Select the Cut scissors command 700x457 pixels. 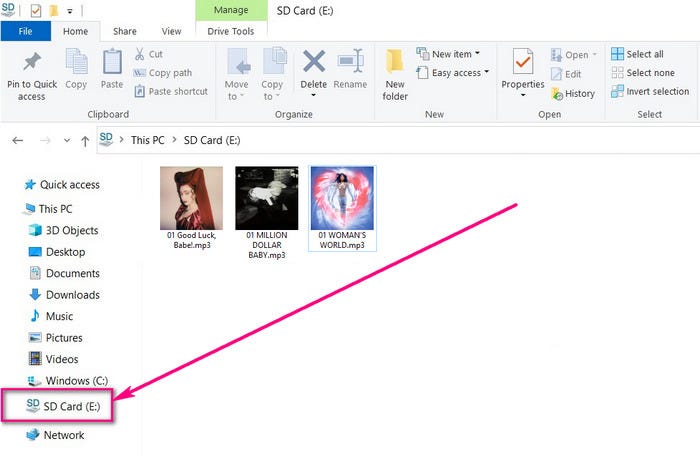[x=149, y=54]
